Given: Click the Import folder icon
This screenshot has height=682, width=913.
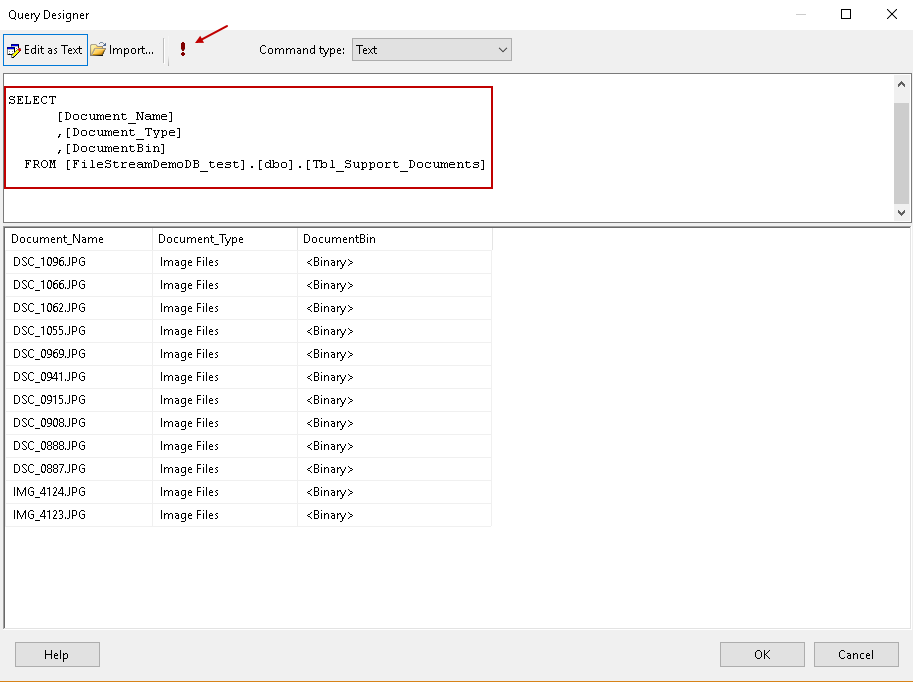Looking at the screenshot, I should coord(98,50).
